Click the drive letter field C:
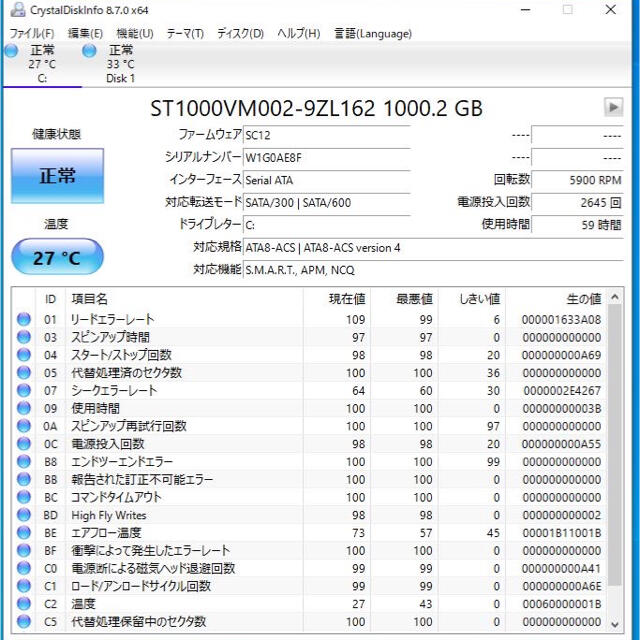The image size is (640, 640). [x=327, y=225]
